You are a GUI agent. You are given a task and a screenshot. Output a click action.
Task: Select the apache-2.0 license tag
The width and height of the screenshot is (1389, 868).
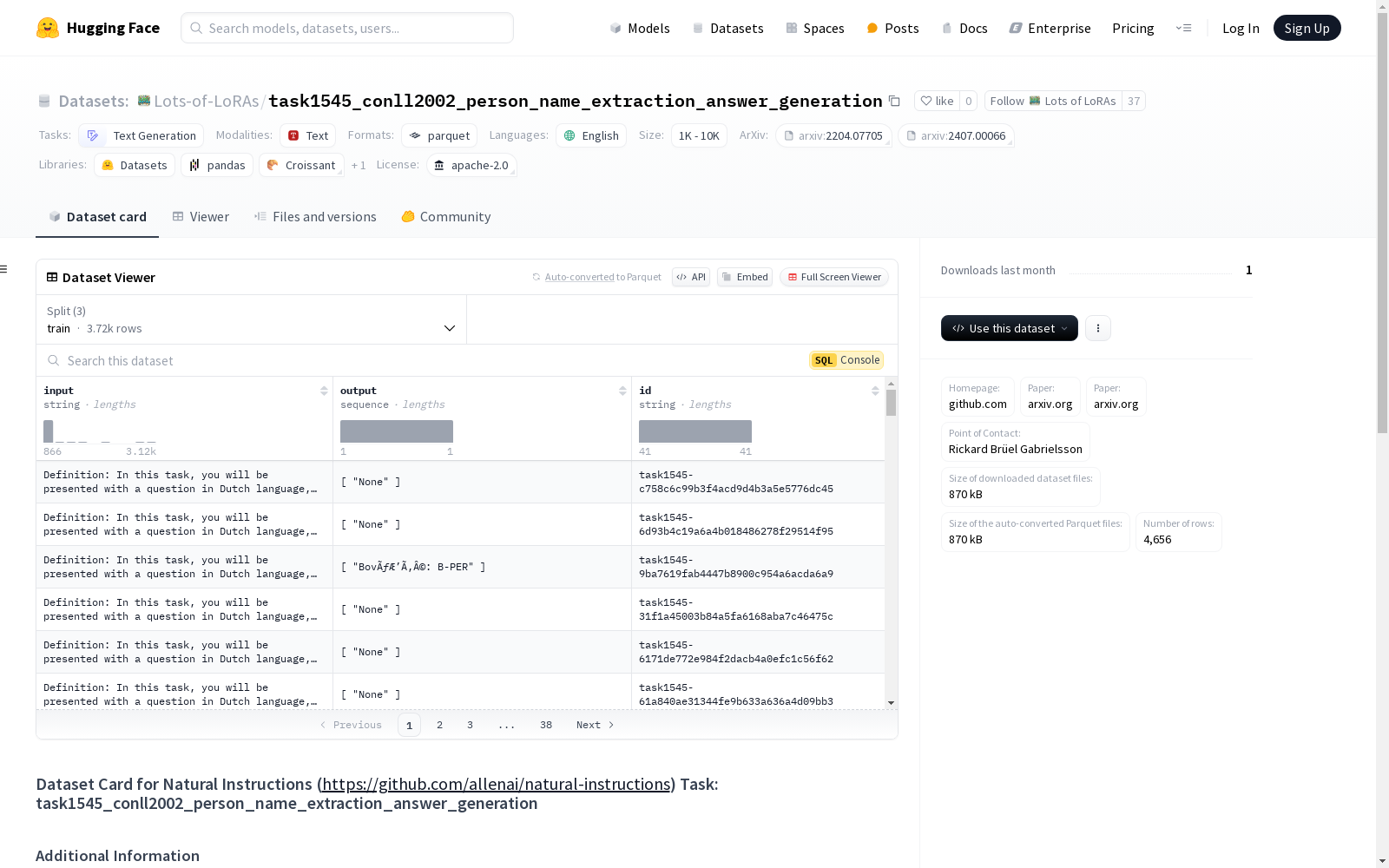(471, 165)
